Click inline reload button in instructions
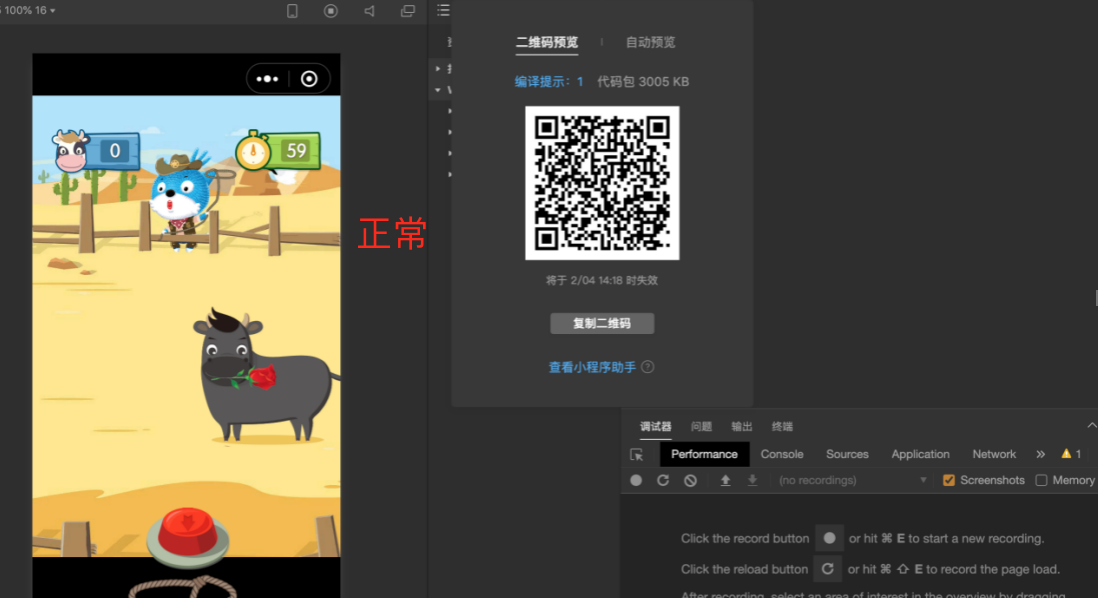This screenshot has height=598, width=1098. point(828,569)
